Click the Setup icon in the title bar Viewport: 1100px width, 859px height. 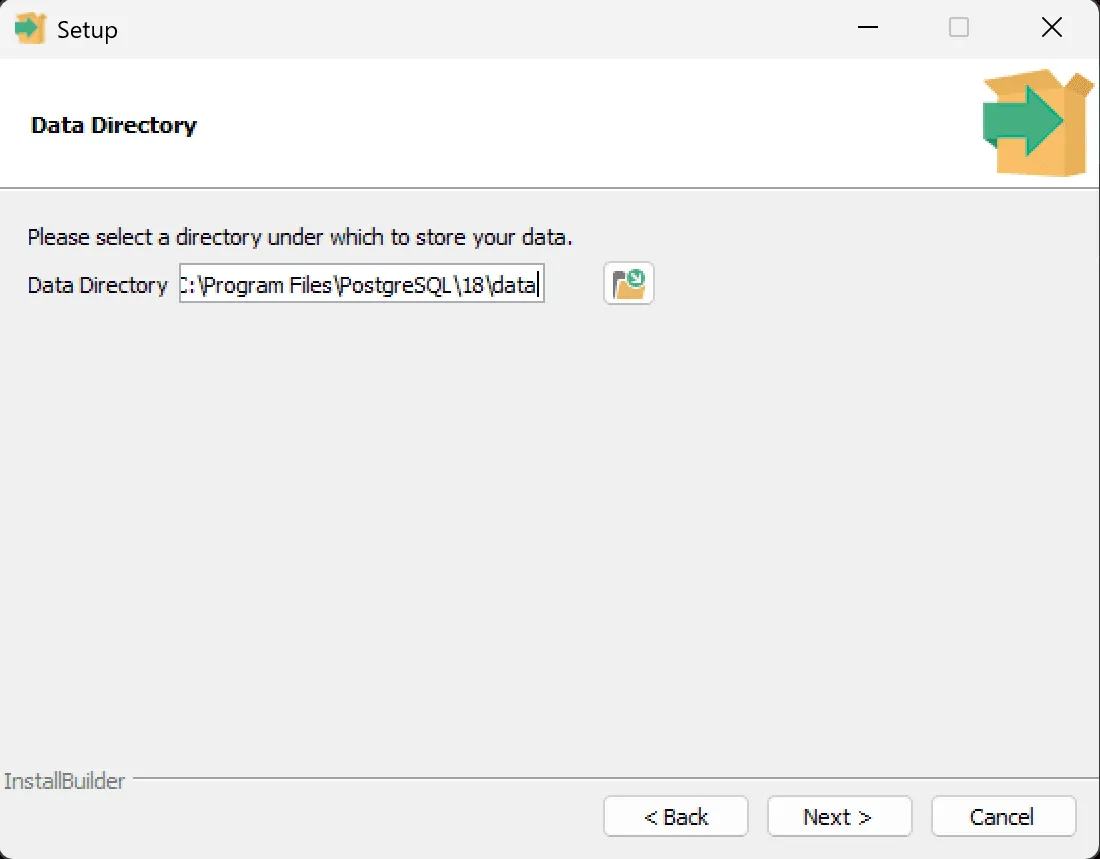(30, 27)
